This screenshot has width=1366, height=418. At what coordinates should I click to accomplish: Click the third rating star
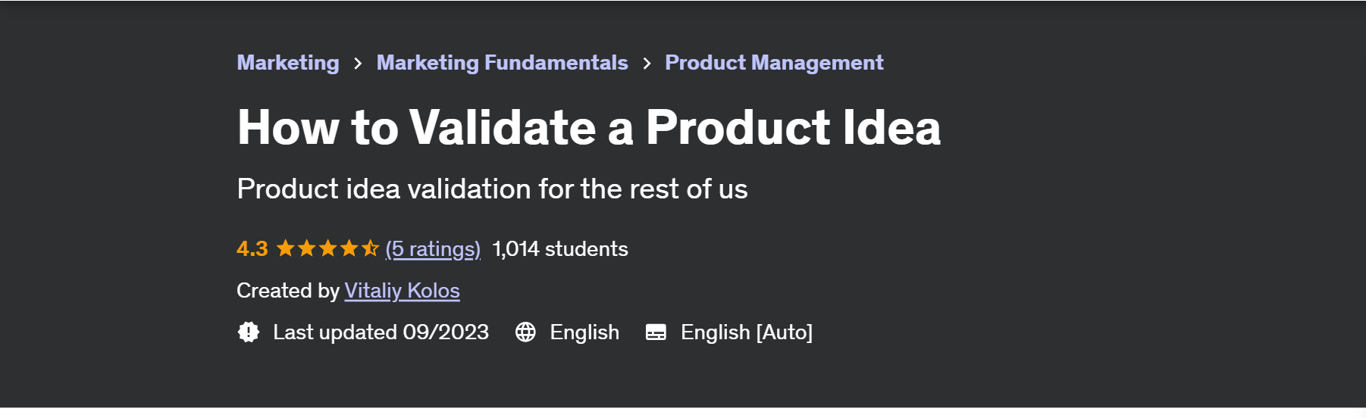tap(327, 249)
